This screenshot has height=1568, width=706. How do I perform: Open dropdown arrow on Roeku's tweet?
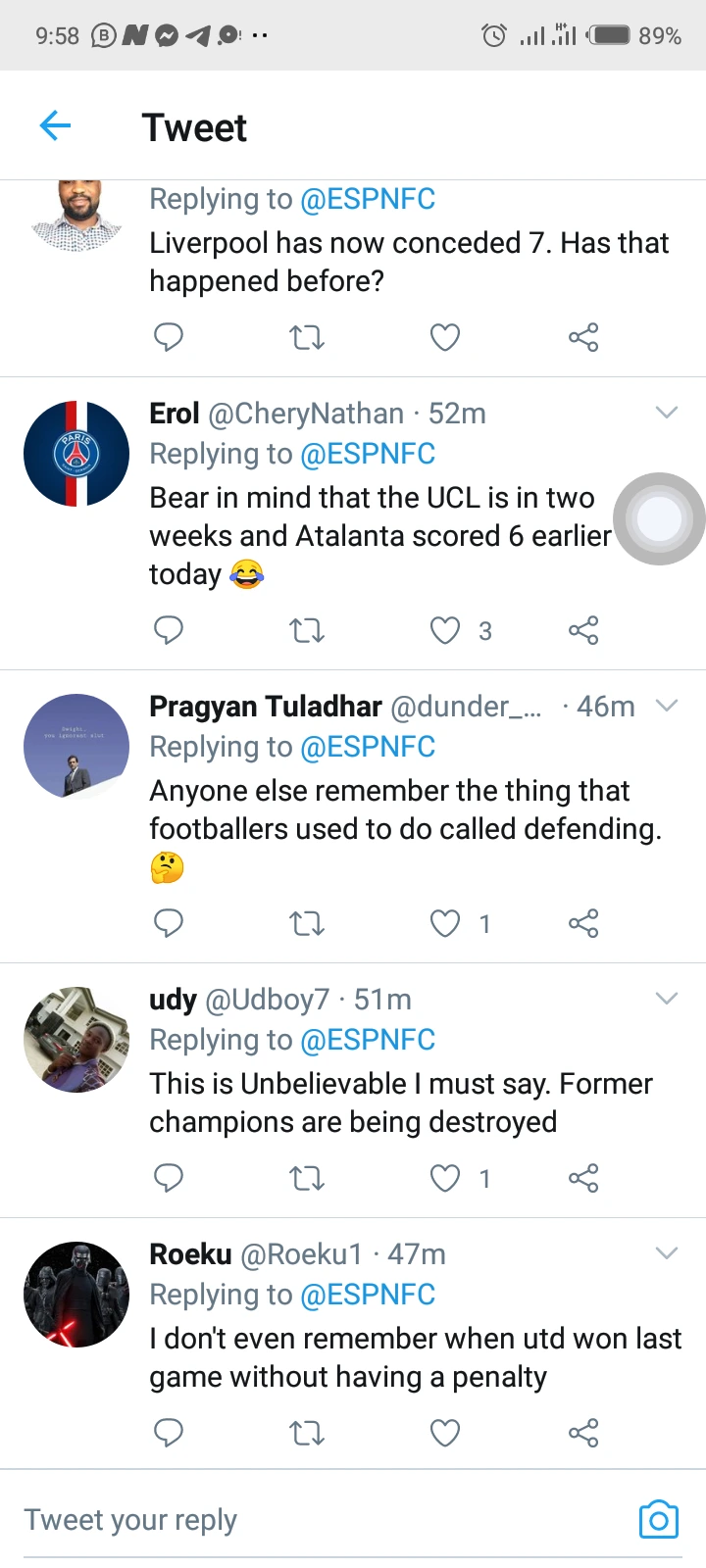(667, 1253)
